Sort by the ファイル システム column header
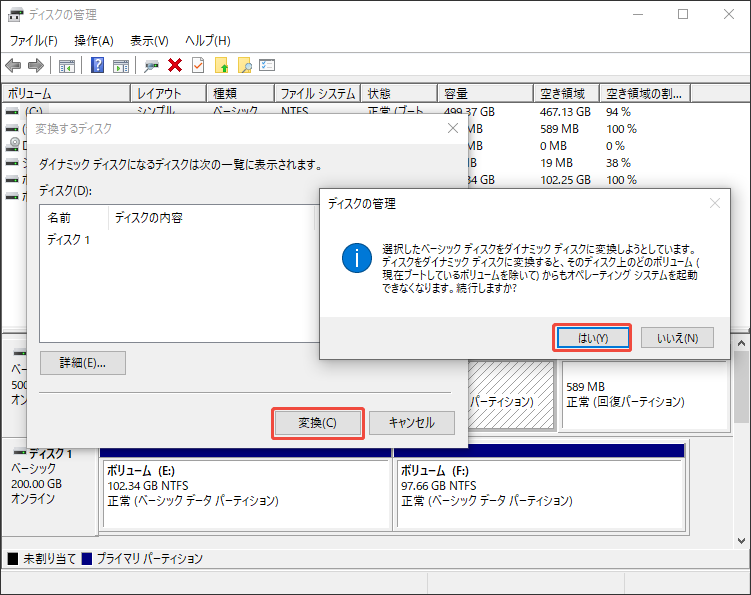 pyautogui.click(x=318, y=93)
